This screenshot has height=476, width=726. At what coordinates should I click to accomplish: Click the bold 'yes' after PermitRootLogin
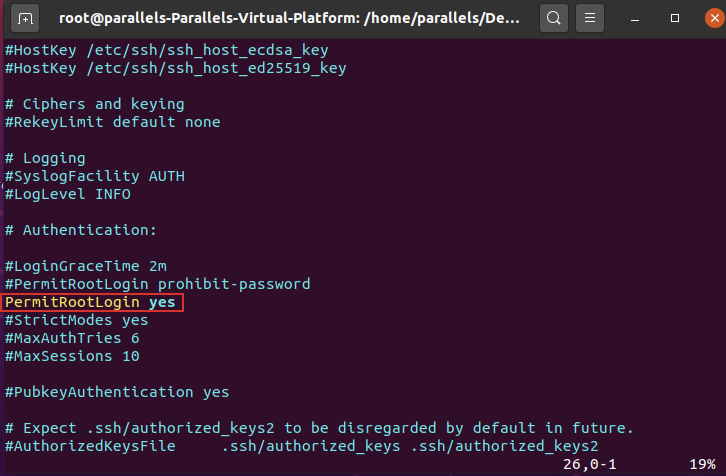pos(162,303)
